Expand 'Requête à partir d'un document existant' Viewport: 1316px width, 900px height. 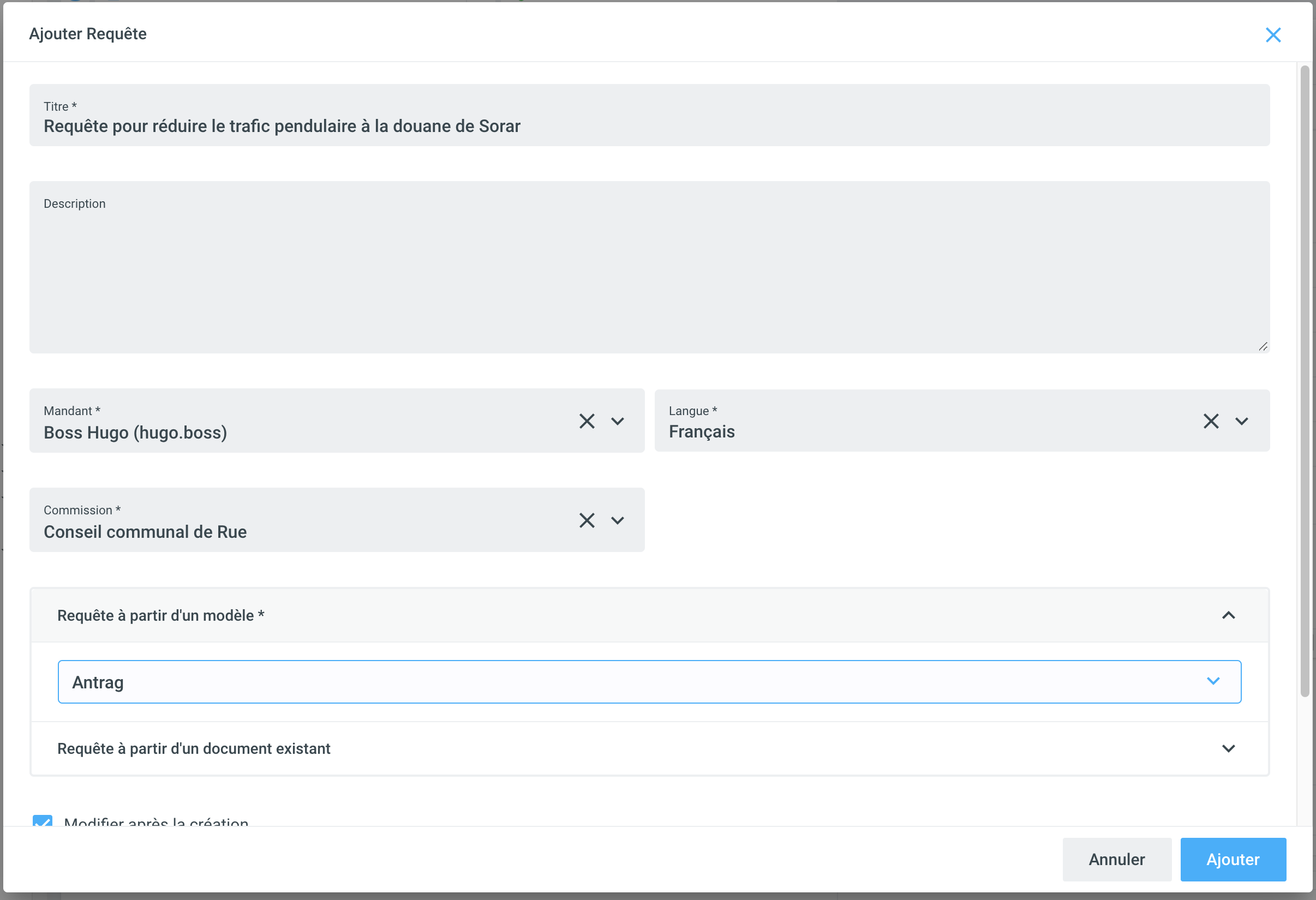coord(1228,748)
